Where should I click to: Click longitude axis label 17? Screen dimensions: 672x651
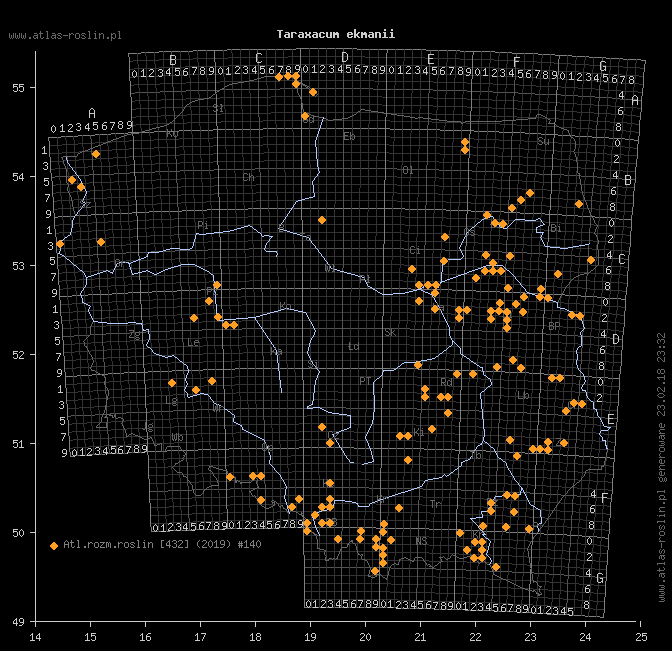200,637
